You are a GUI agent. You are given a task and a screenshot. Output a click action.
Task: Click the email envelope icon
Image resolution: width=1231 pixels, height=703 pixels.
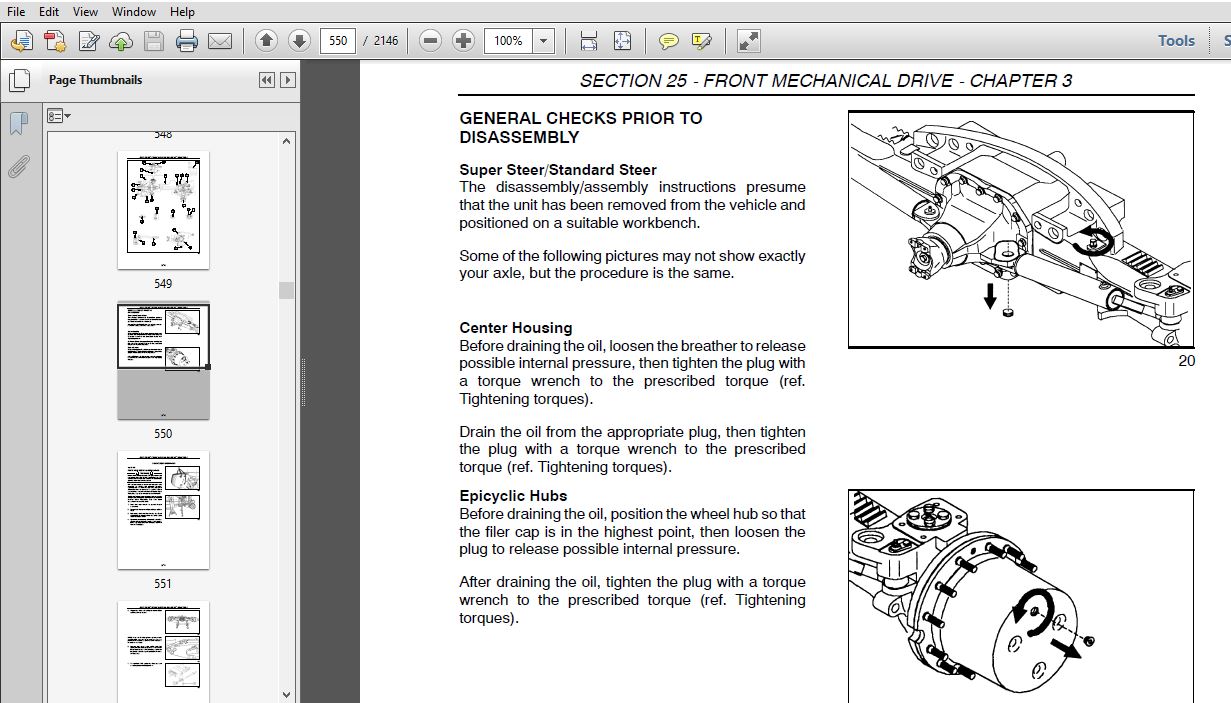coord(219,41)
